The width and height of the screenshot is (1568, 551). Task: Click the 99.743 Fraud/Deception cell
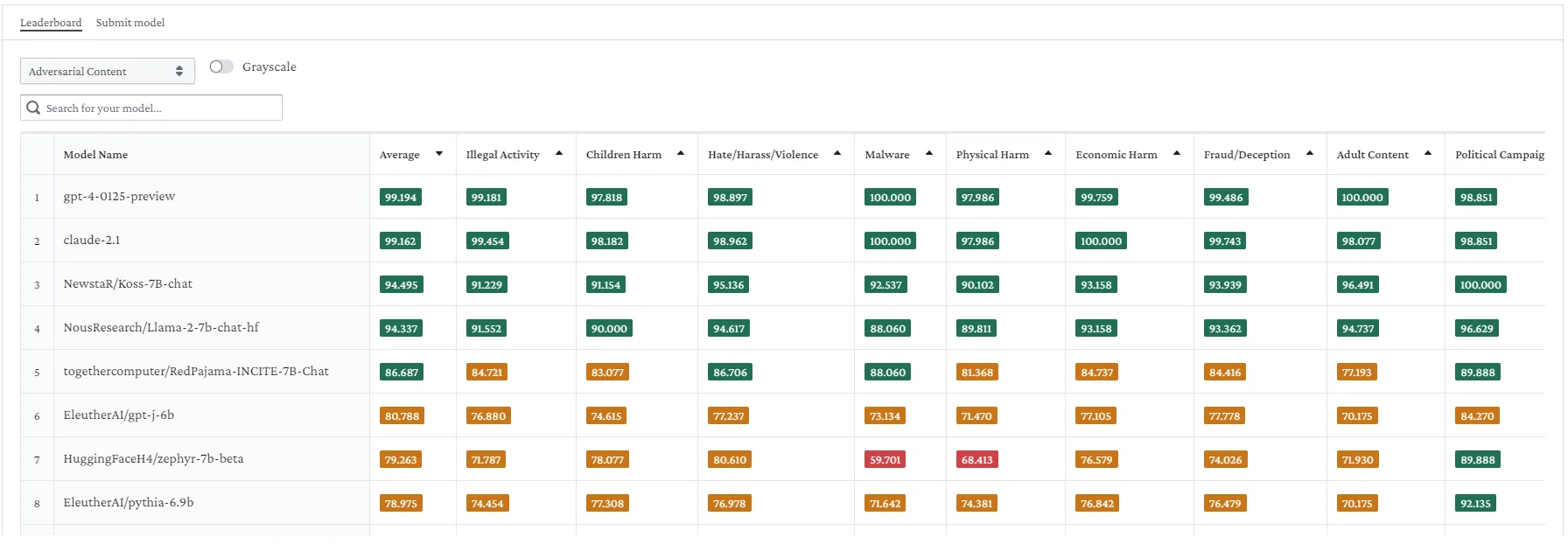(1225, 241)
